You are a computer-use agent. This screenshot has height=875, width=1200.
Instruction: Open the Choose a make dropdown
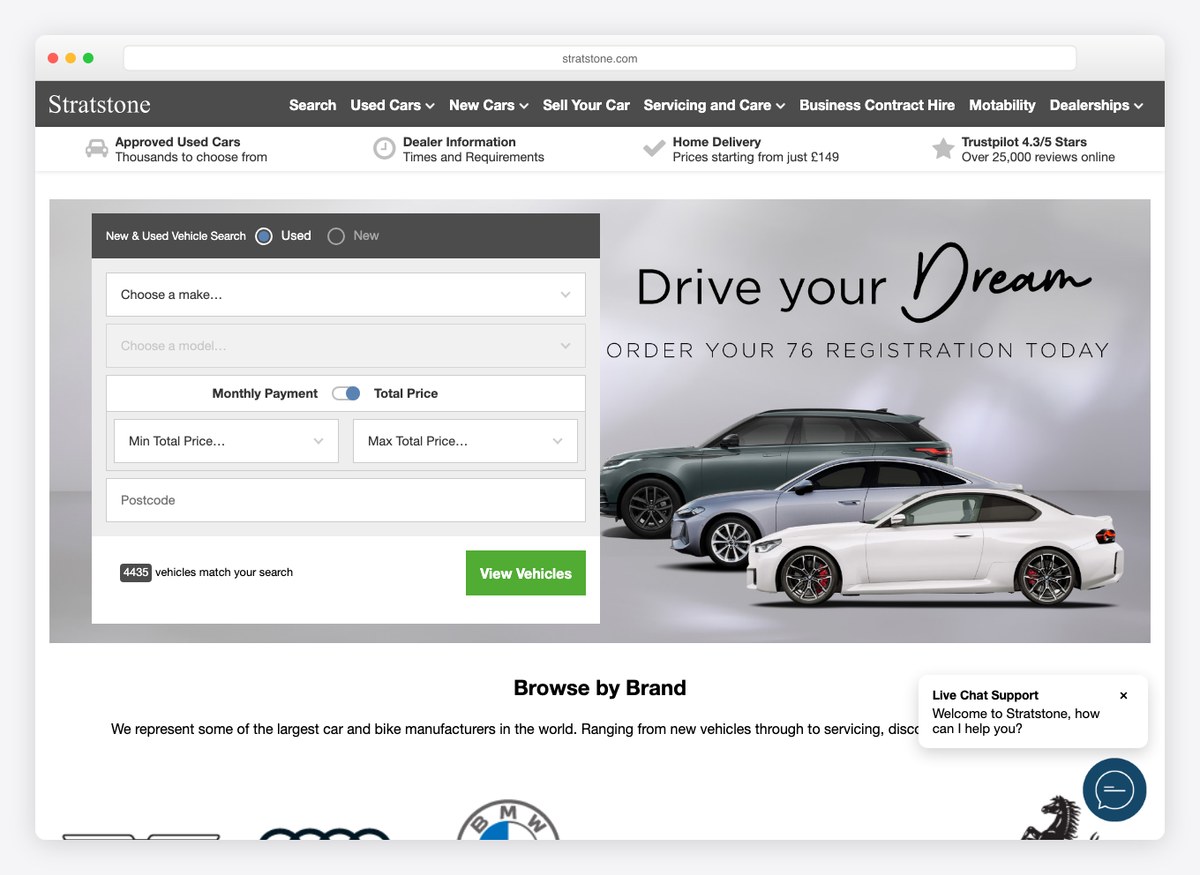(346, 295)
